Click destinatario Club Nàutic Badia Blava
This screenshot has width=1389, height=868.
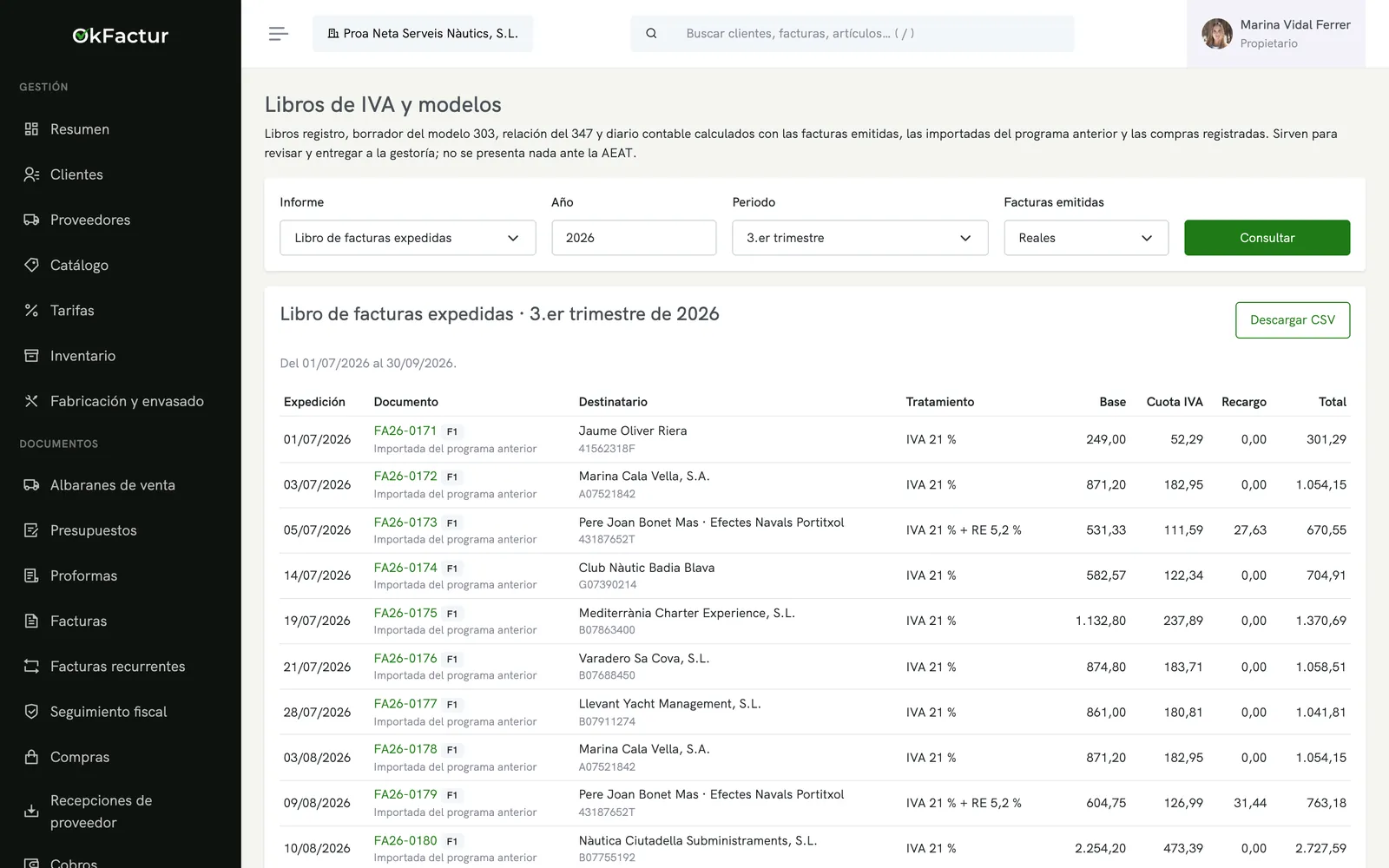point(647,568)
